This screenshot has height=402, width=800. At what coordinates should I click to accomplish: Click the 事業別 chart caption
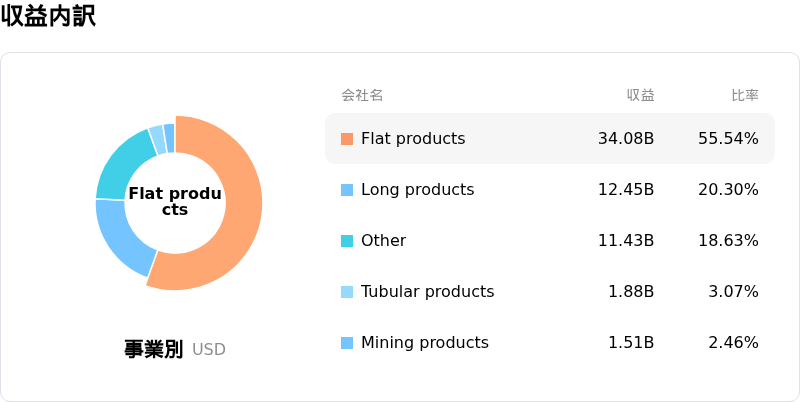(154, 349)
